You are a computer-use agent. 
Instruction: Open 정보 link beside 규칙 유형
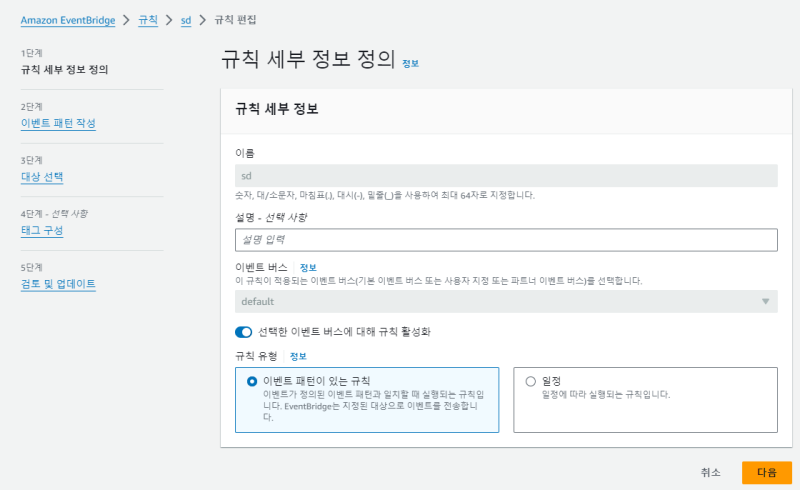297,356
